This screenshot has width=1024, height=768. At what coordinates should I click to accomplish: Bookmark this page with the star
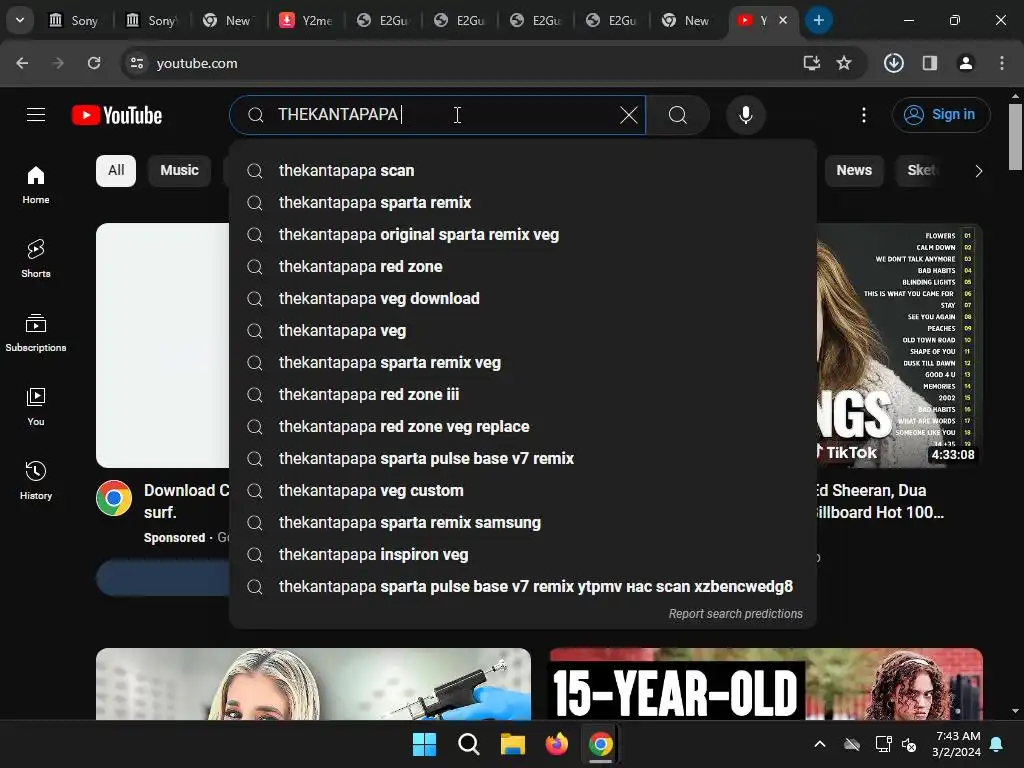point(844,63)
